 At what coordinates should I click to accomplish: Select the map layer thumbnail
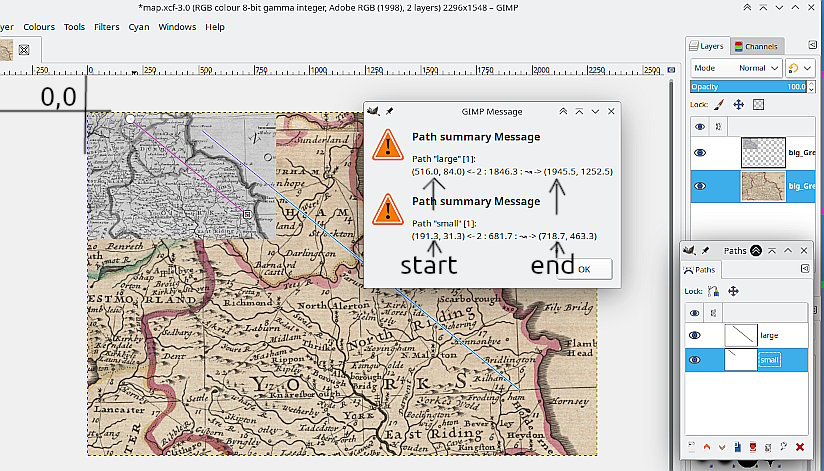tap(764, 186)
